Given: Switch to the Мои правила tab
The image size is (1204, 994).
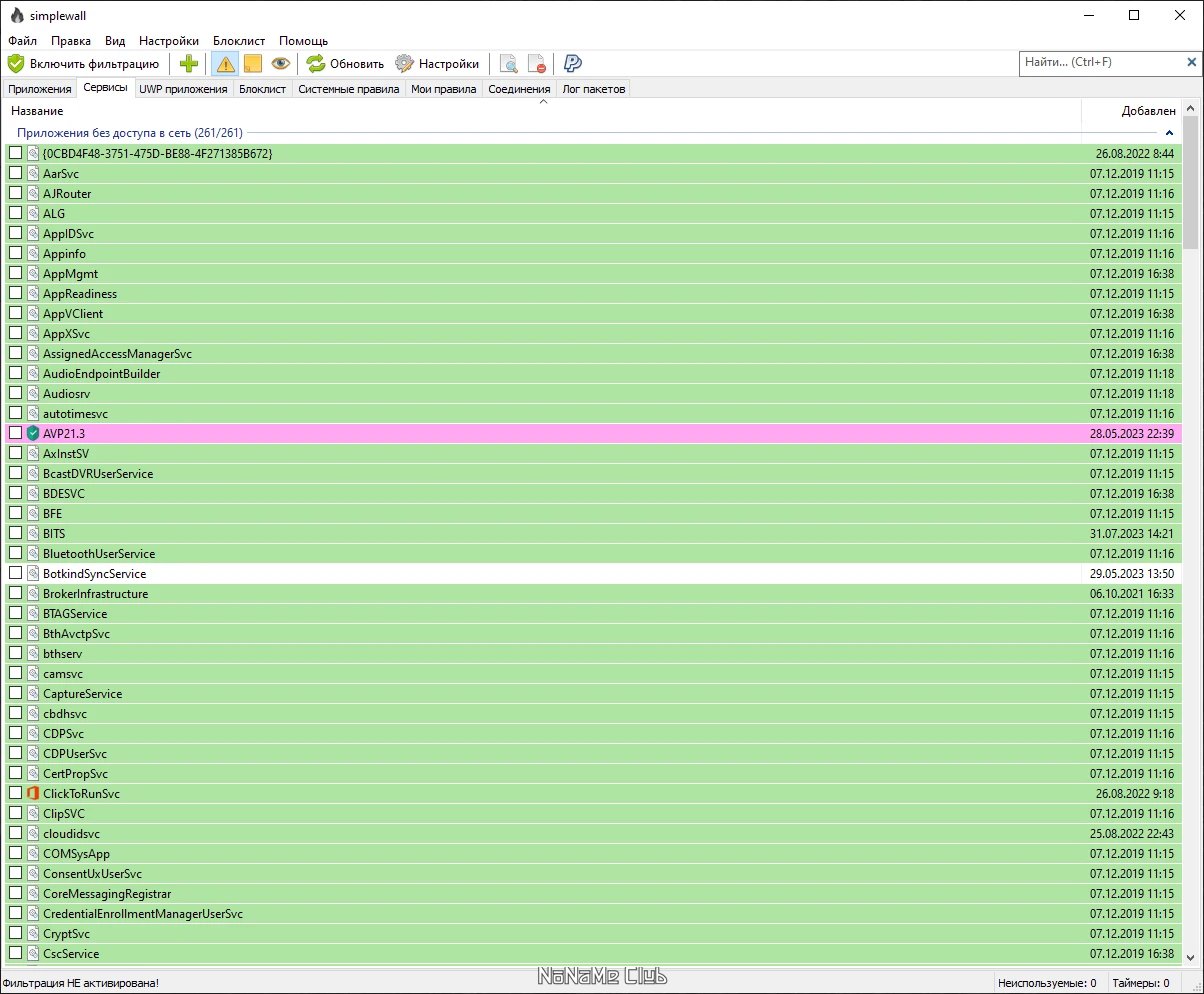Looking at the screenshot, I should click(444, 89).
